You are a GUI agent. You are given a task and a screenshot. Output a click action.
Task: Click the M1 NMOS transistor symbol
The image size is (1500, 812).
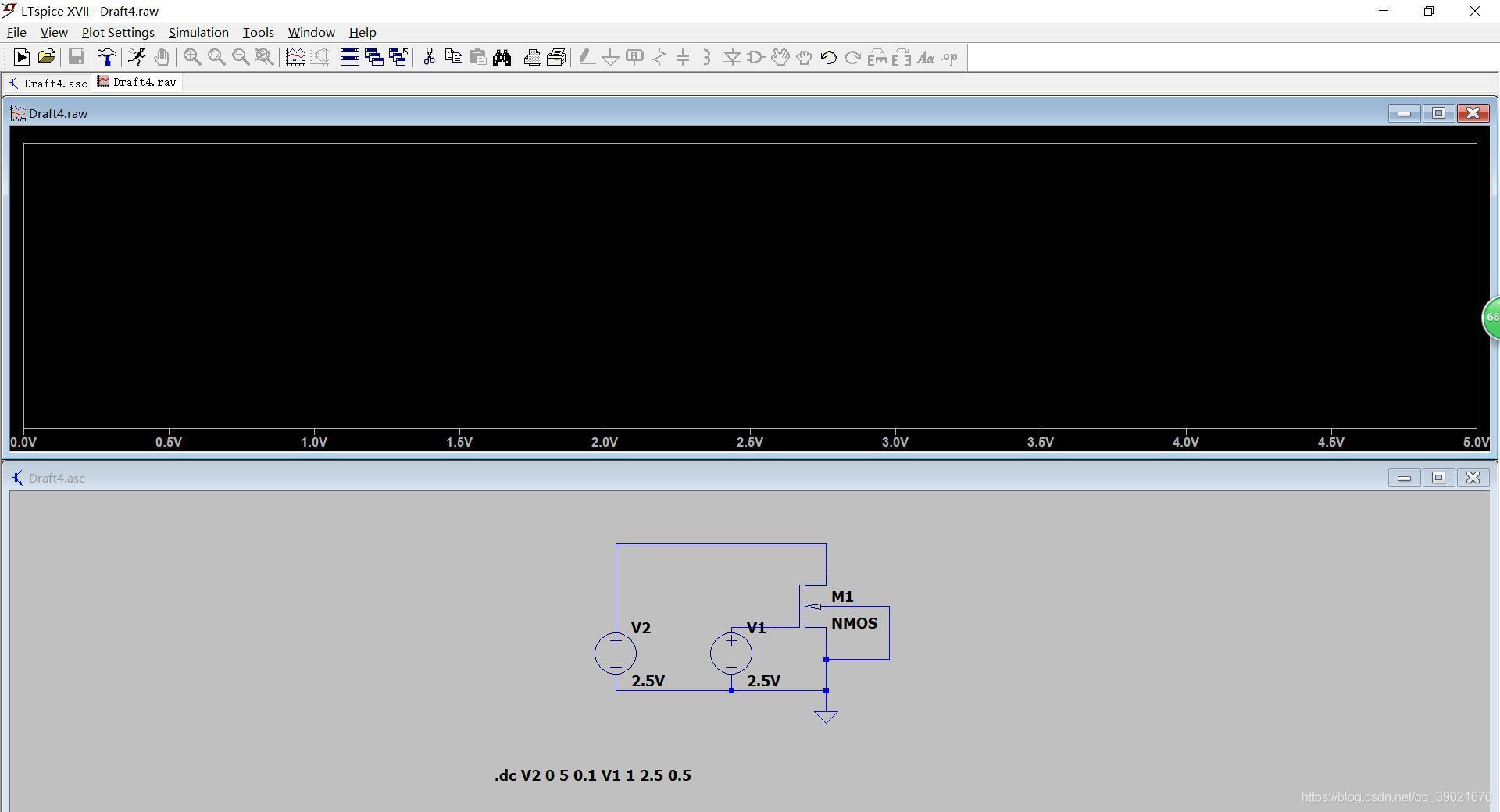[812, 607]
